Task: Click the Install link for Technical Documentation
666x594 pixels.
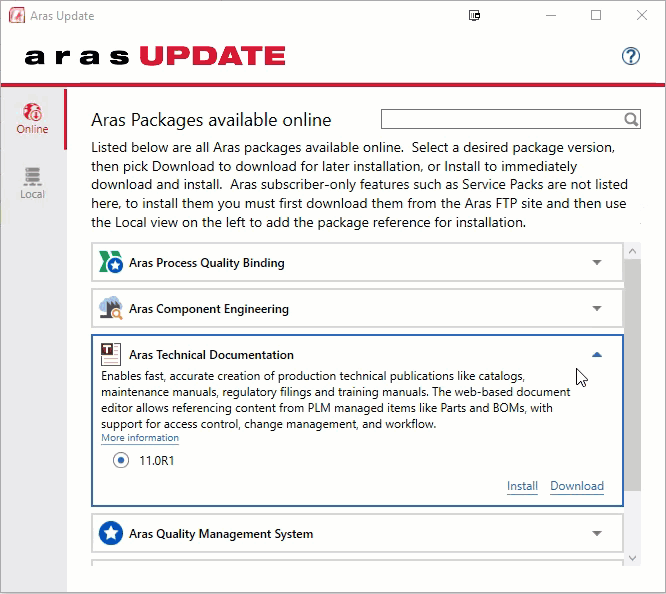Action: pyautogui.click(x=522, y=486)
